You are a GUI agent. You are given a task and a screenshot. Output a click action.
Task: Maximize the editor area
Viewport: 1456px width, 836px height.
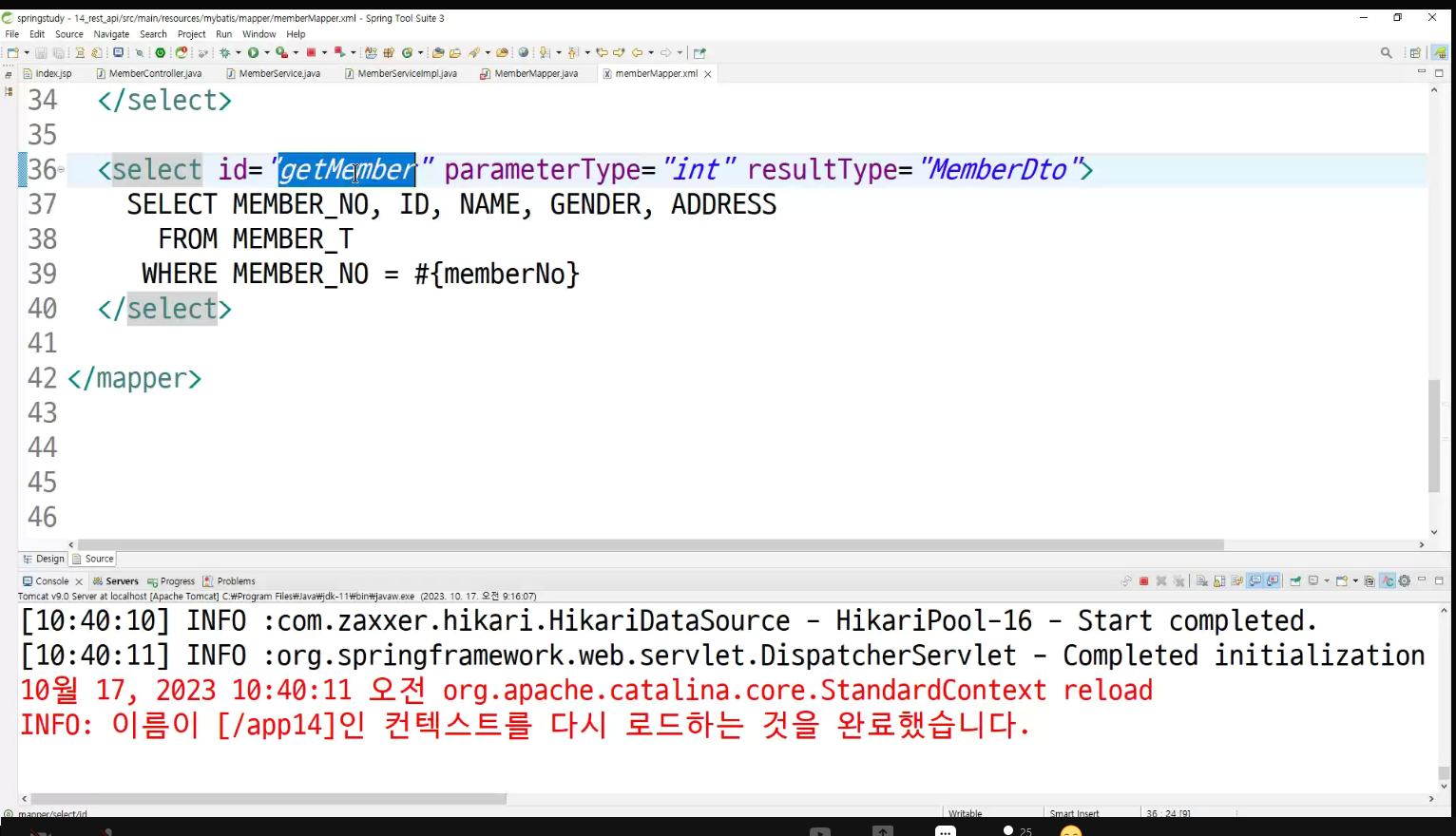[x=1439, y=73]
